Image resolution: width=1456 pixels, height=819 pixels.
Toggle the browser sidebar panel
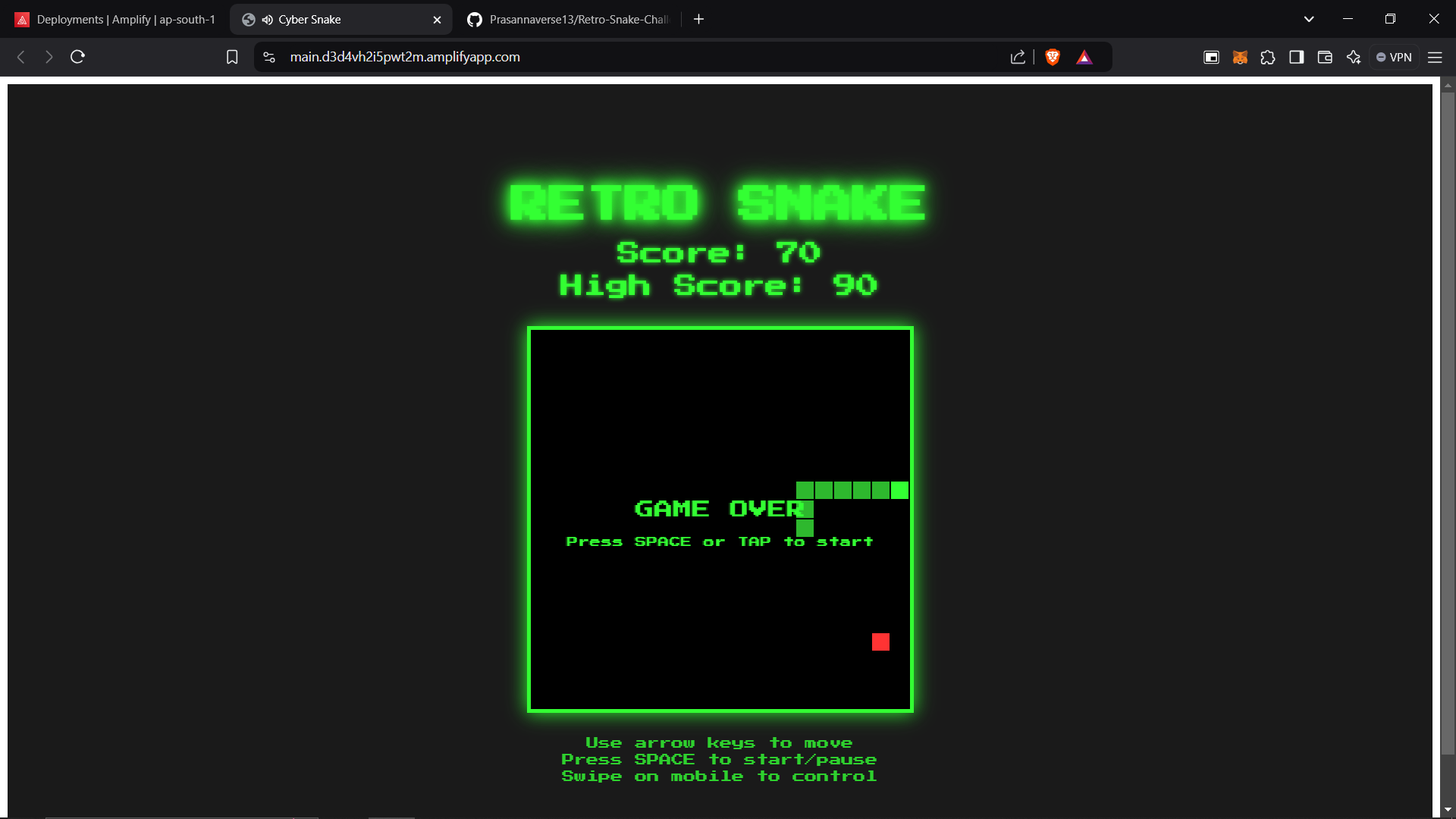[x=1297, y=57]
